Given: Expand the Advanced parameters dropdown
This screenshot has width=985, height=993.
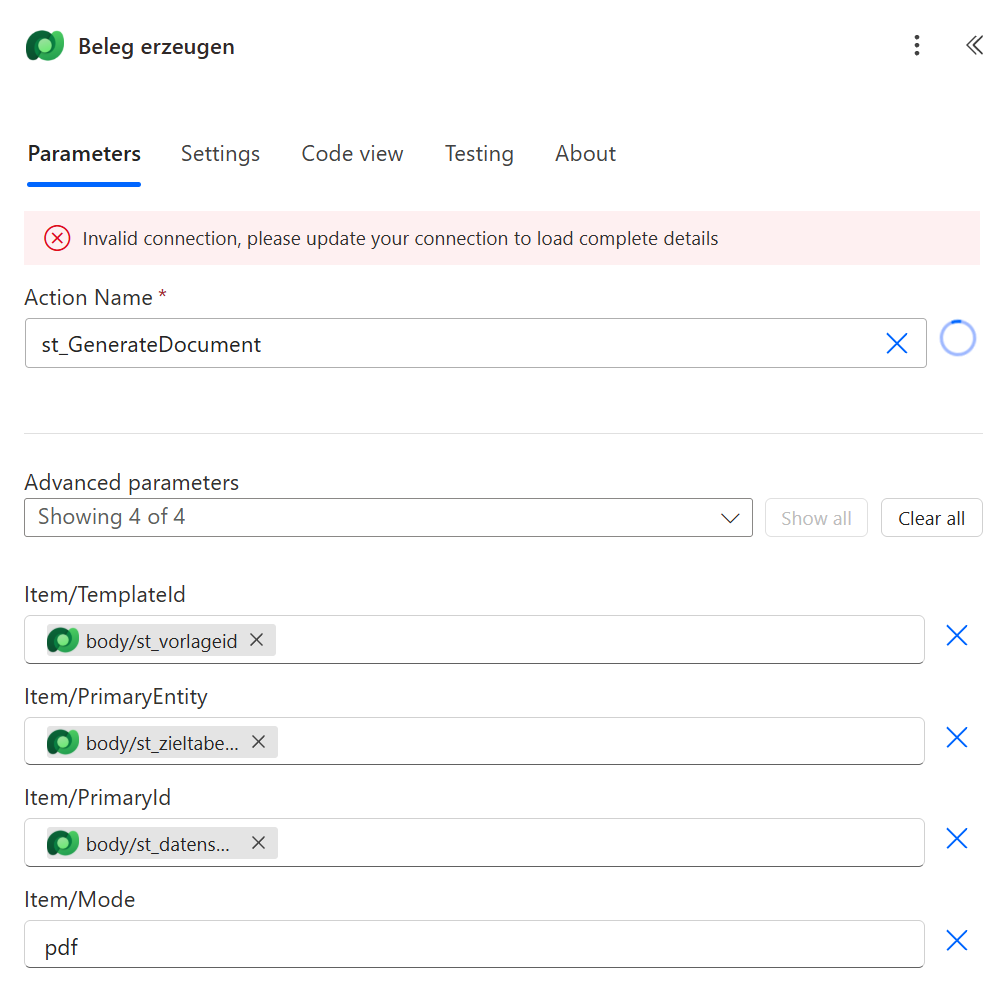Looking at the screenshot, I should (x=388, y=517).
